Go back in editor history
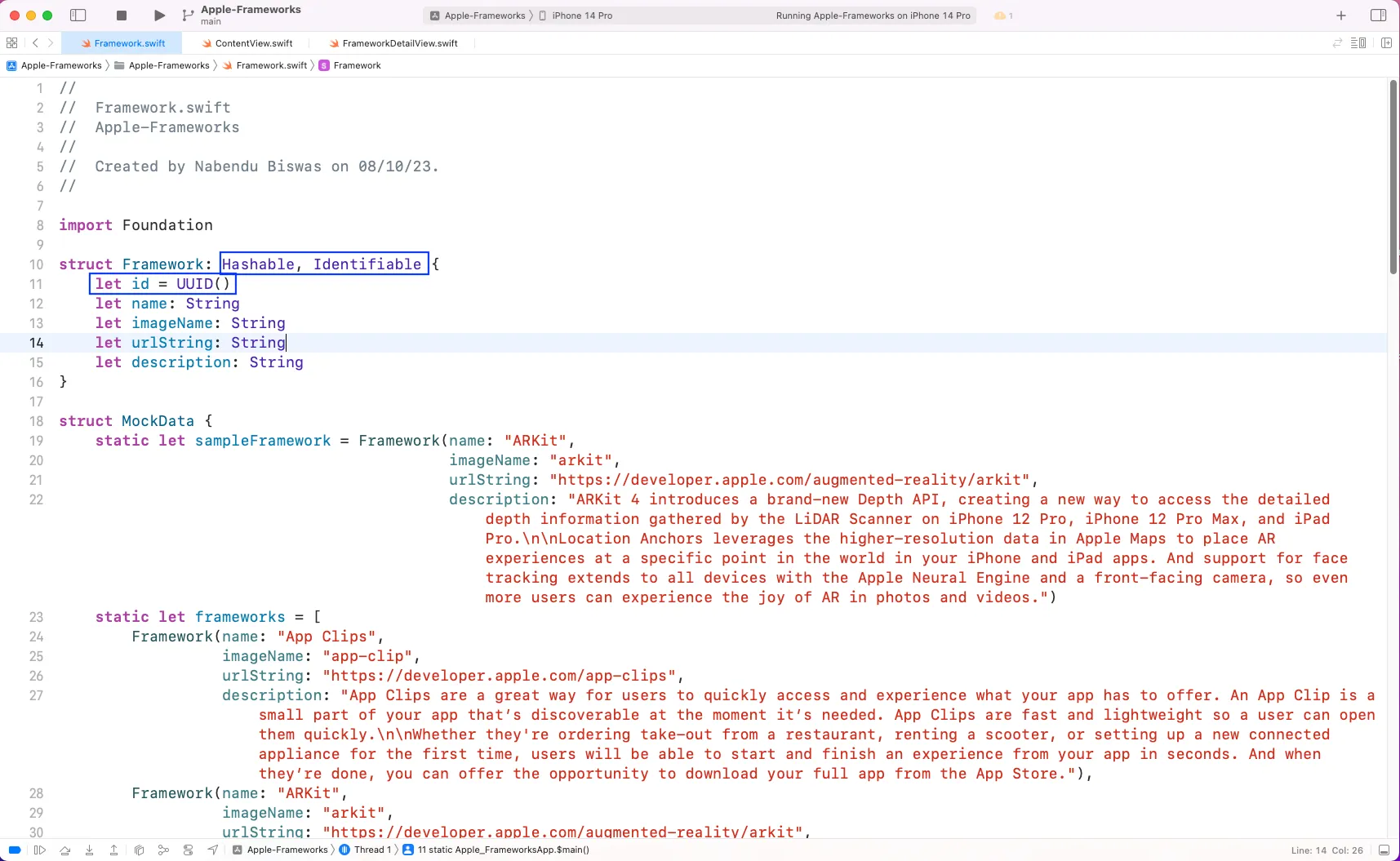Image resolution: width=1400 pixels, height=861 pixels. [x=35, y=43]
